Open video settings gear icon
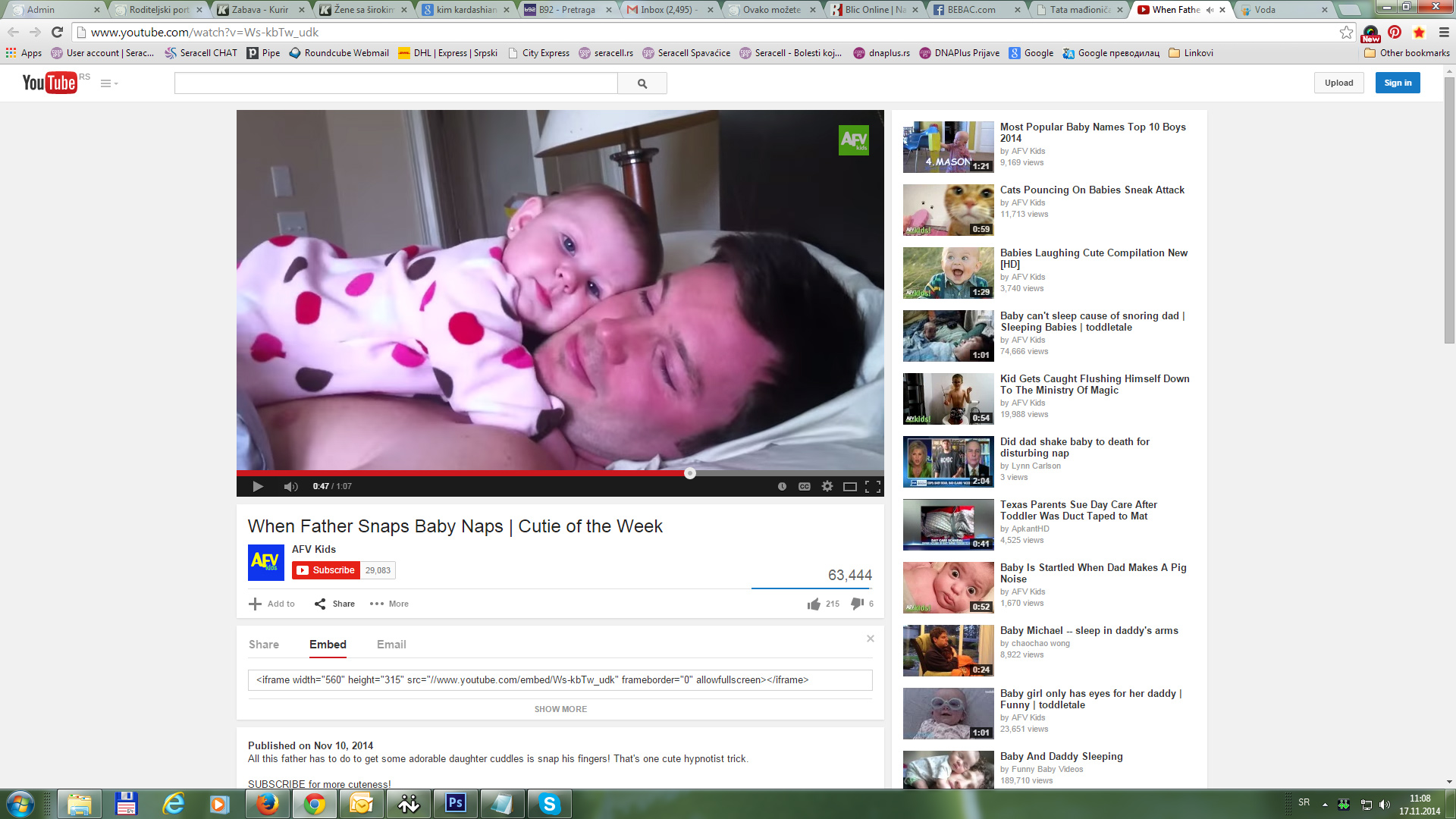Viewport: 1456px width, 819px height. coord(827,486)
